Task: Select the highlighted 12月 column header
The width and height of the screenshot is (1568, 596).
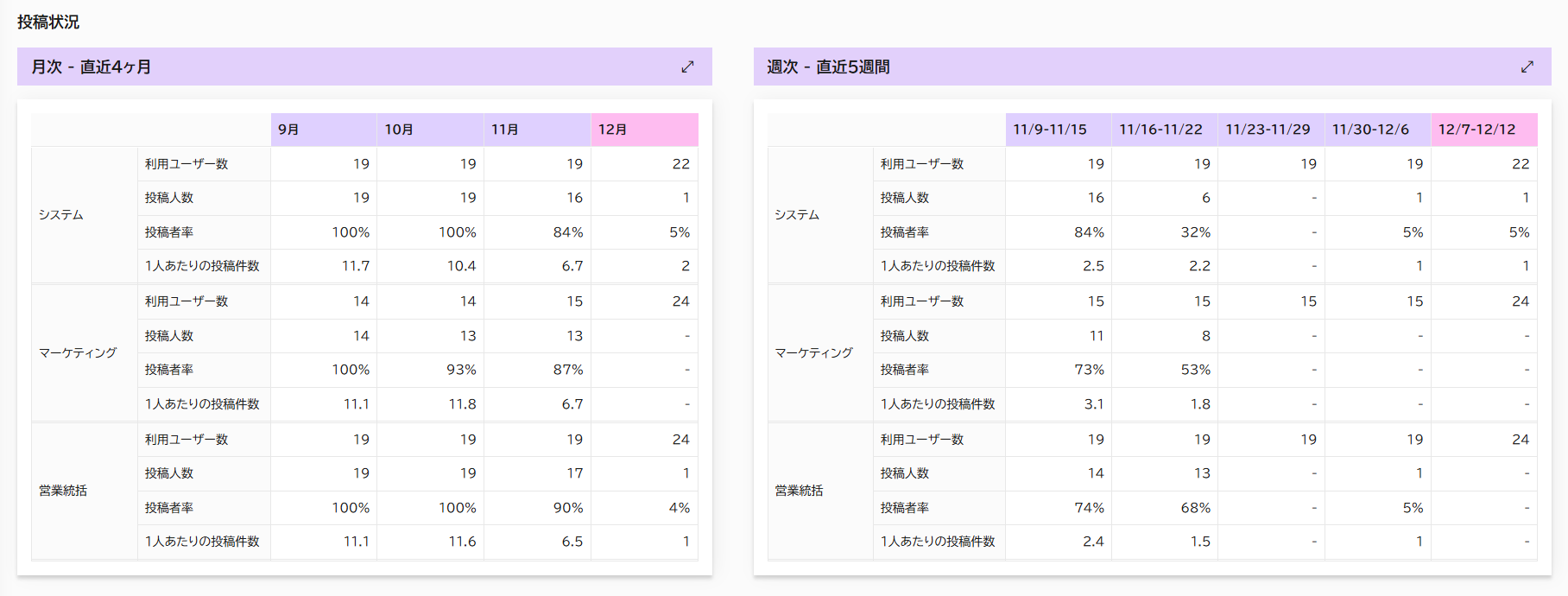Action: tap(644, 130)
